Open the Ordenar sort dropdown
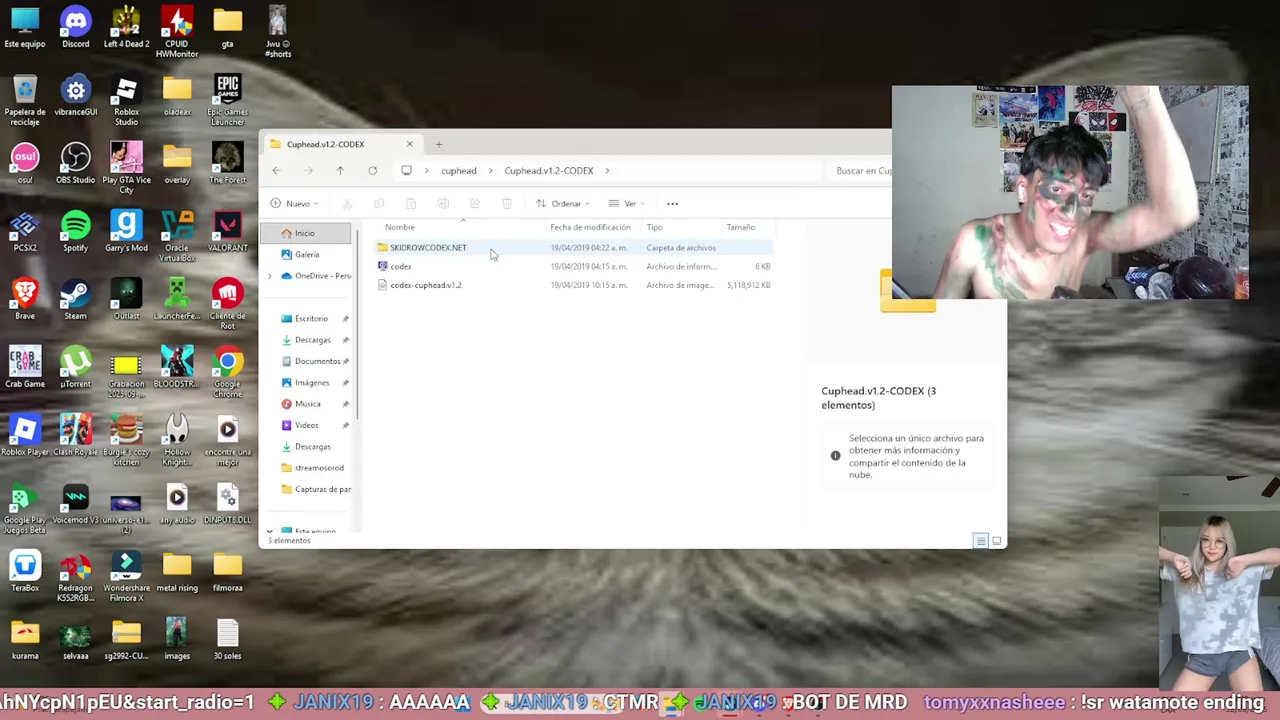The height and width of the screenshot is (720, 1280). [563, 204]
